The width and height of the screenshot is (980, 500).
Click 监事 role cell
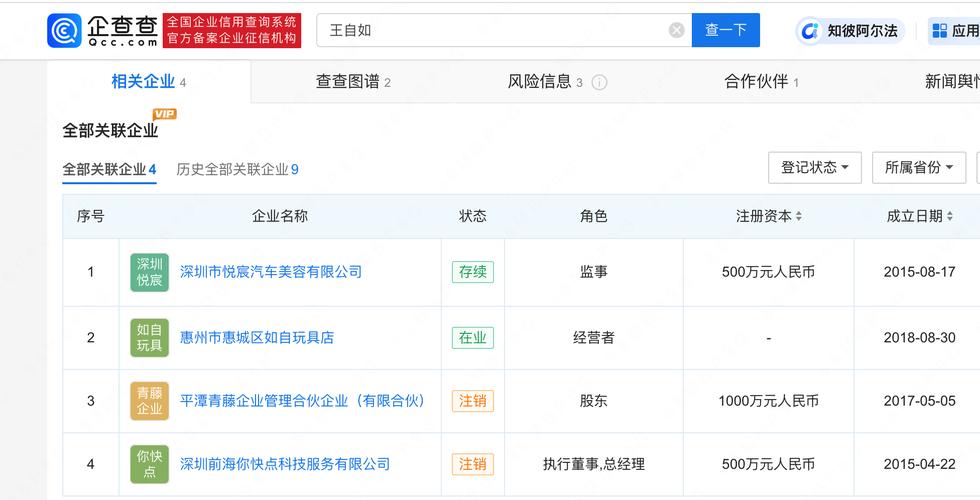click(594, 272)
